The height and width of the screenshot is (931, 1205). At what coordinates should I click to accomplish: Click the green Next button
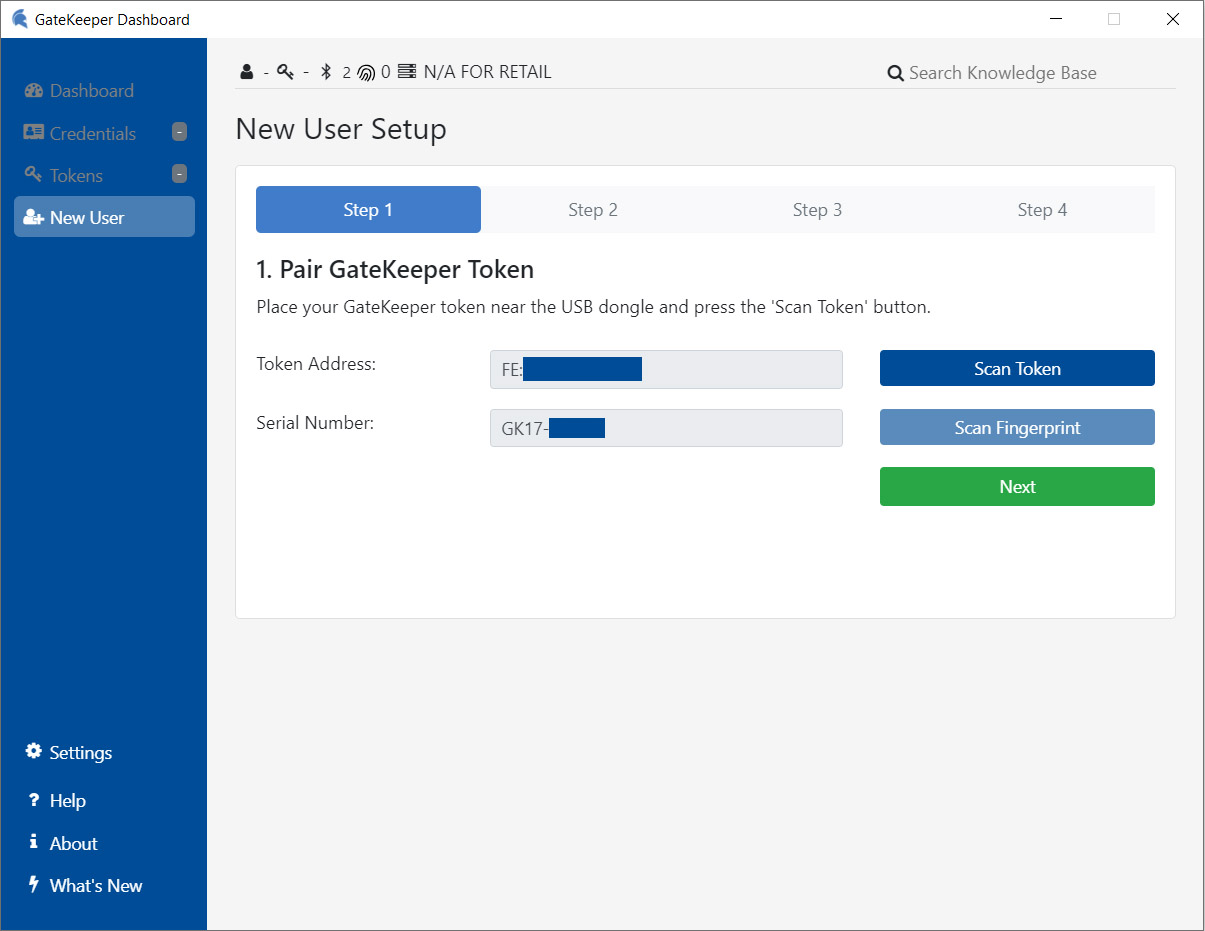tap(1017, 487)
